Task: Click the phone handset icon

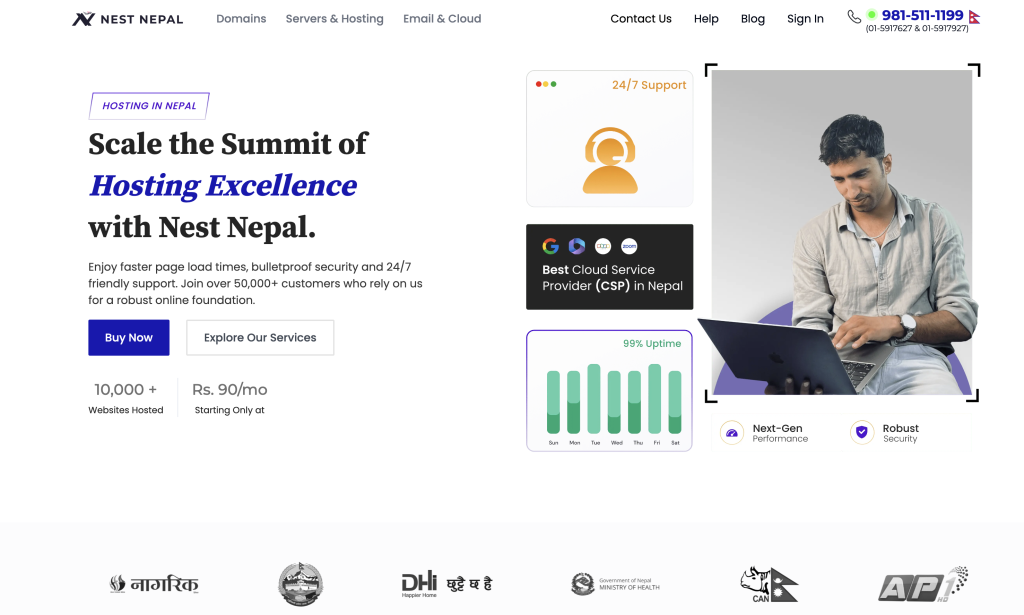Action: pyautogui.click(x=853, y=16)
